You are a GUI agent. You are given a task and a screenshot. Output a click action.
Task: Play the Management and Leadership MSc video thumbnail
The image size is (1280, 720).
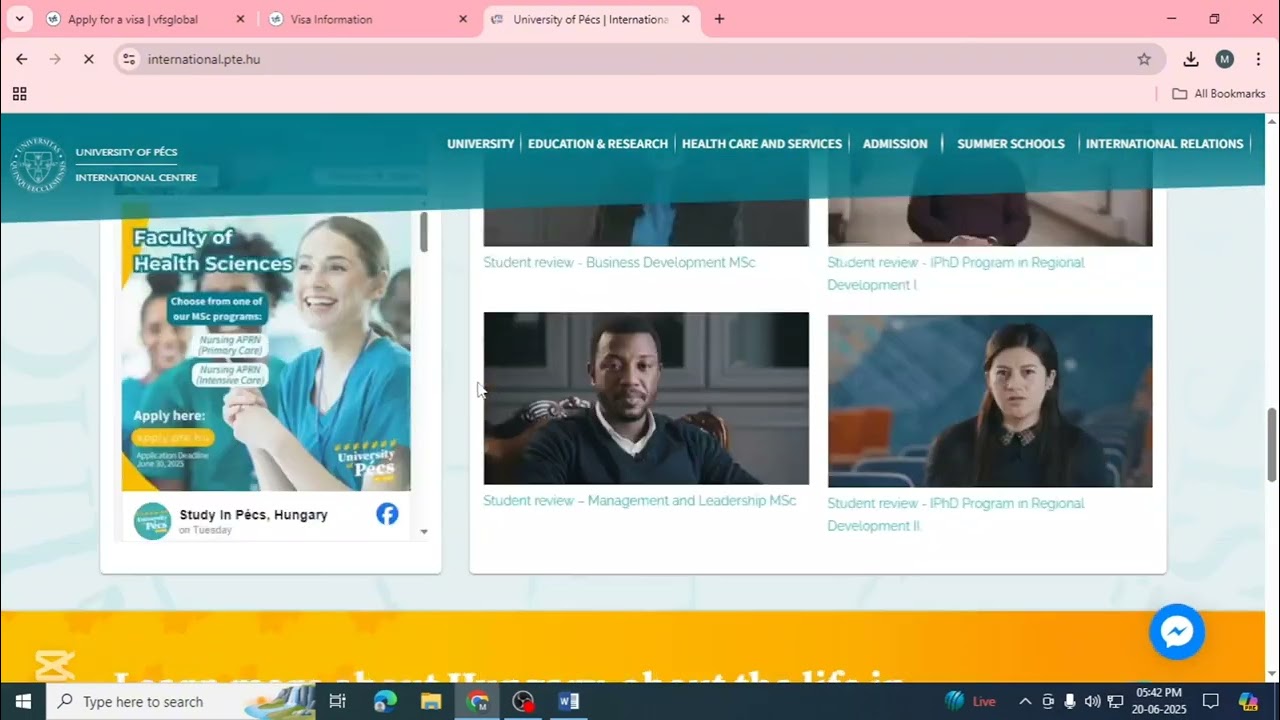pos(646,398)
